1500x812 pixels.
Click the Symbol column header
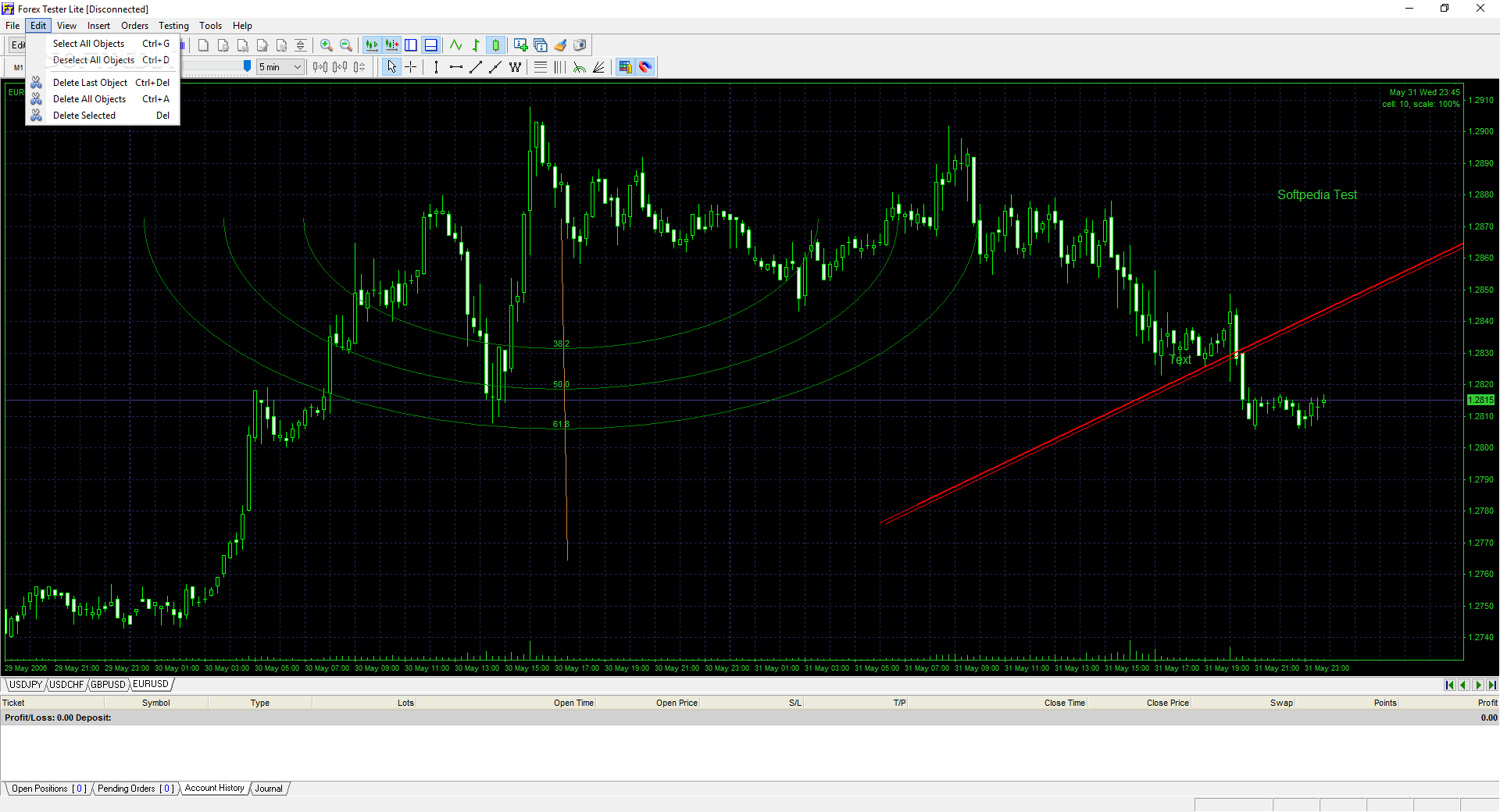[x=155, y=703]
